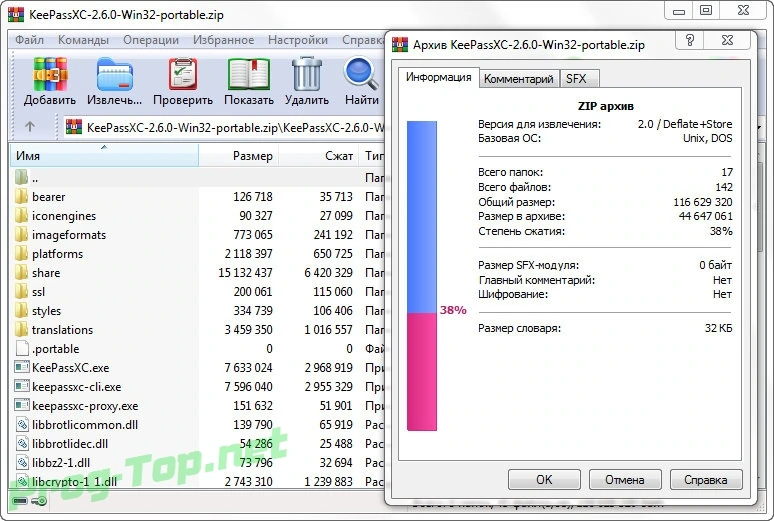Image resolution: width=774 pixels, height=521 pixels.
Task: Click the WinRAR title bar icon of main window
Action: (x=16, y=14)
